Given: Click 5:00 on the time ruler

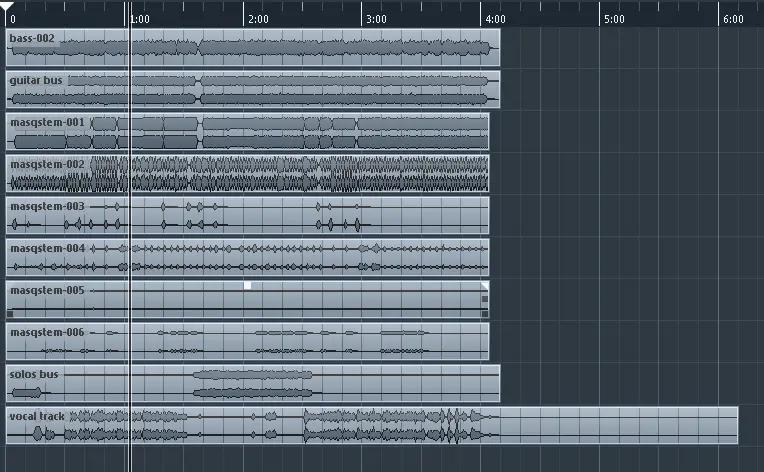Looking at the screenshot, I should [x=614, y=19].
